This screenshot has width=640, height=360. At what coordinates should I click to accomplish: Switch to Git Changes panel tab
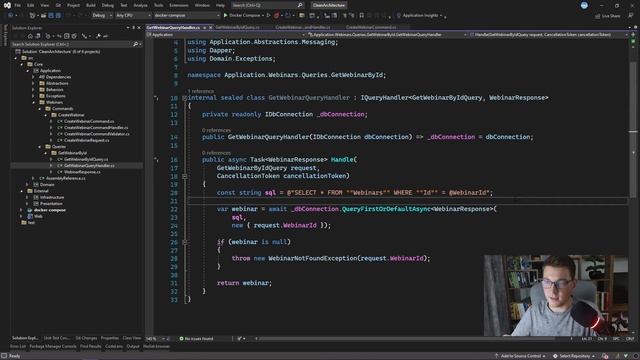[x=86, y=338]
